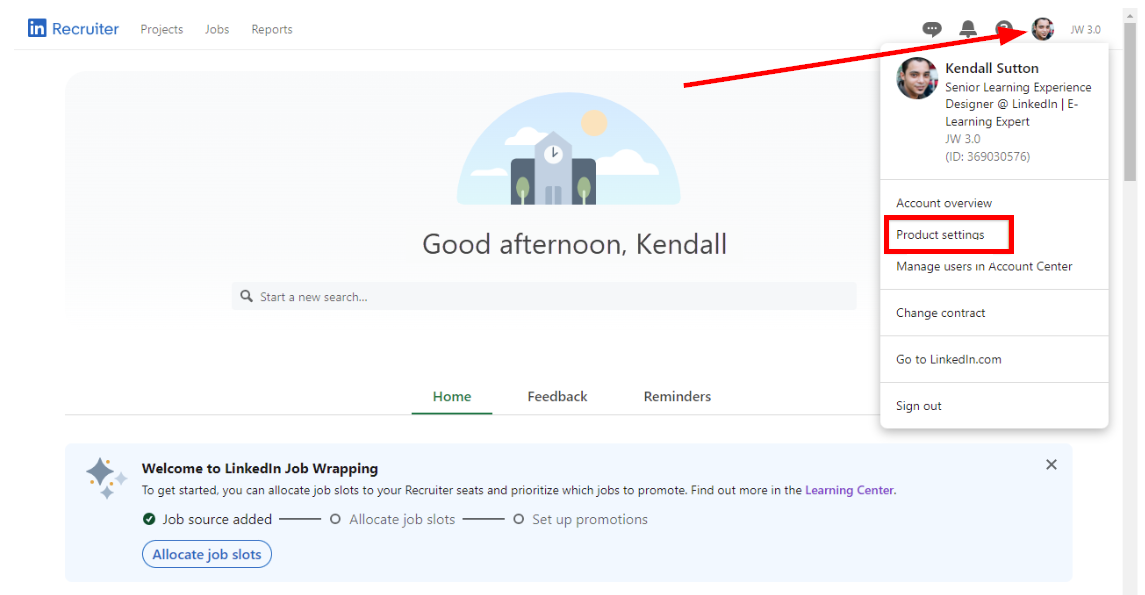Switch to the Reminders tab
The image size is (1145, 595).
click(x=677, y=396)
